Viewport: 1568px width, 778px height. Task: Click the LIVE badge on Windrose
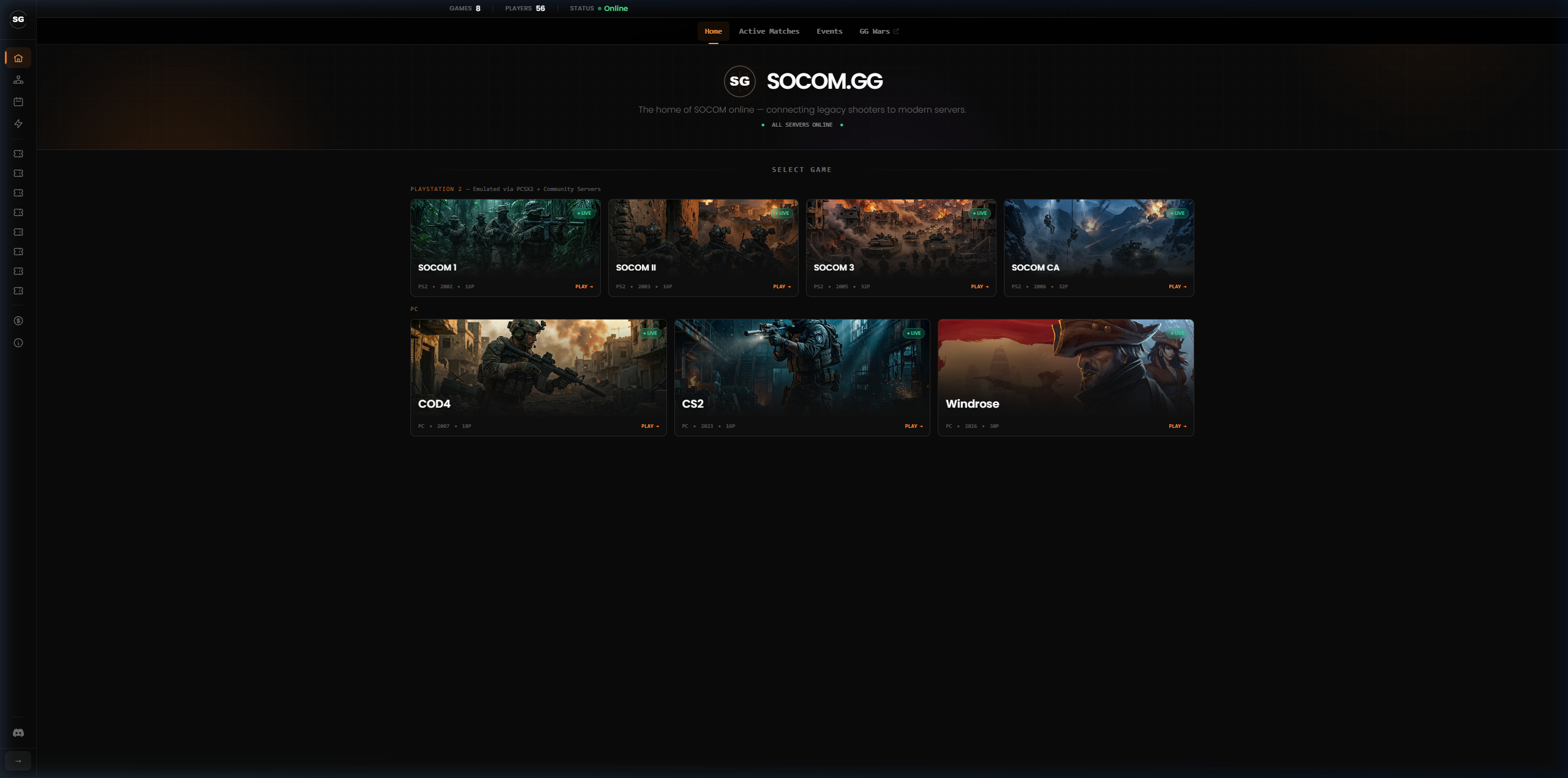(x=1178, y=333)
